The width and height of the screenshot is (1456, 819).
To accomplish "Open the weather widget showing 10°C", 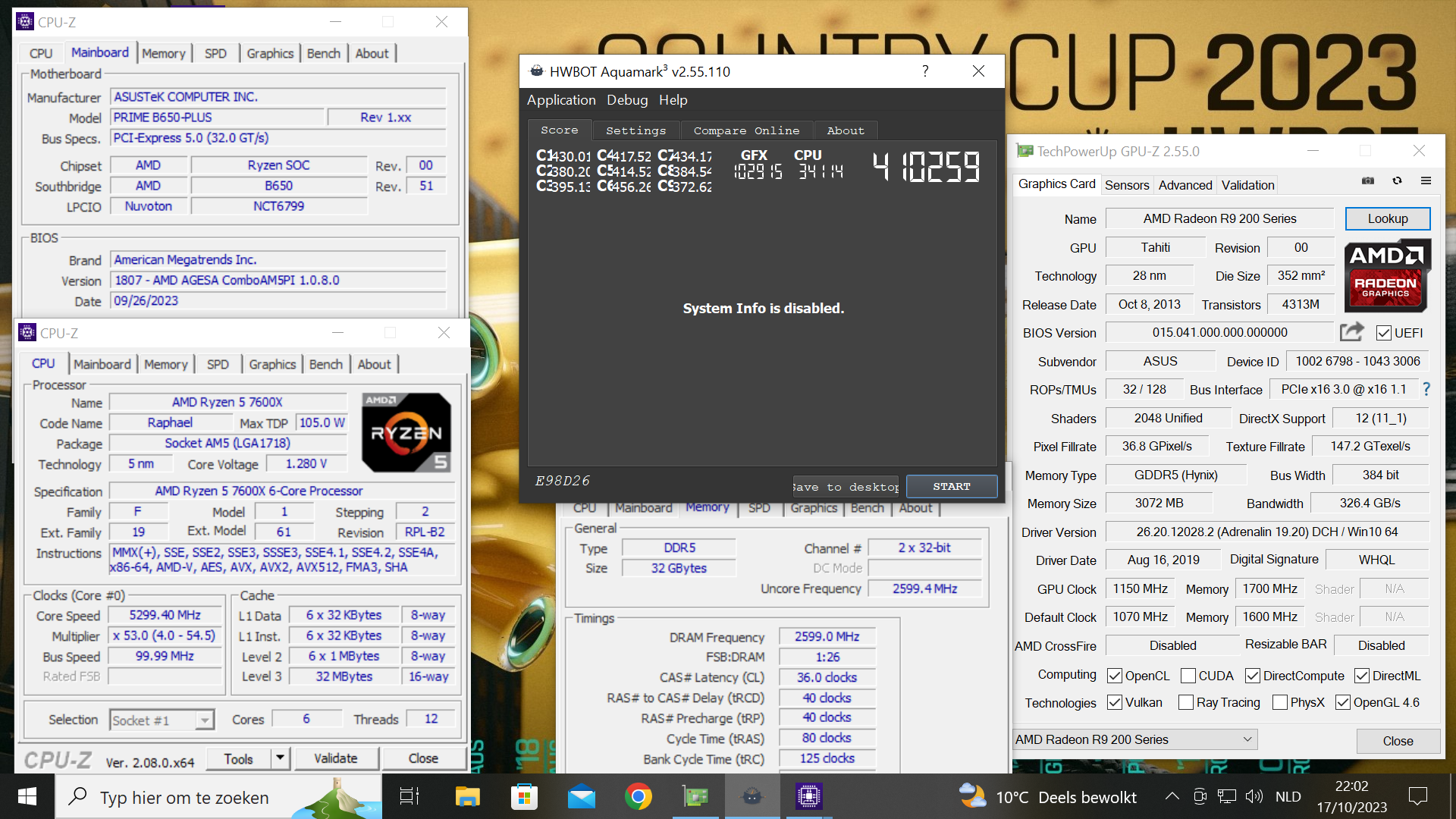I will [1047, 796].
